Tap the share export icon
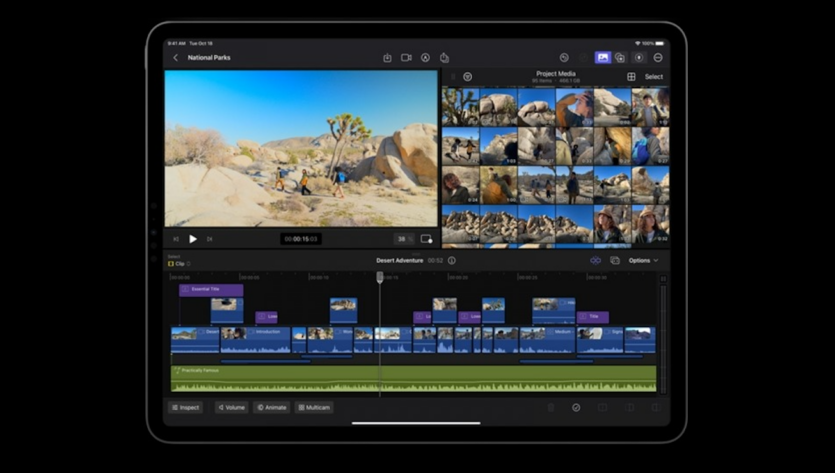Image resolution: width=835 pixels, height=473 pixels. [x=444, y=58]
